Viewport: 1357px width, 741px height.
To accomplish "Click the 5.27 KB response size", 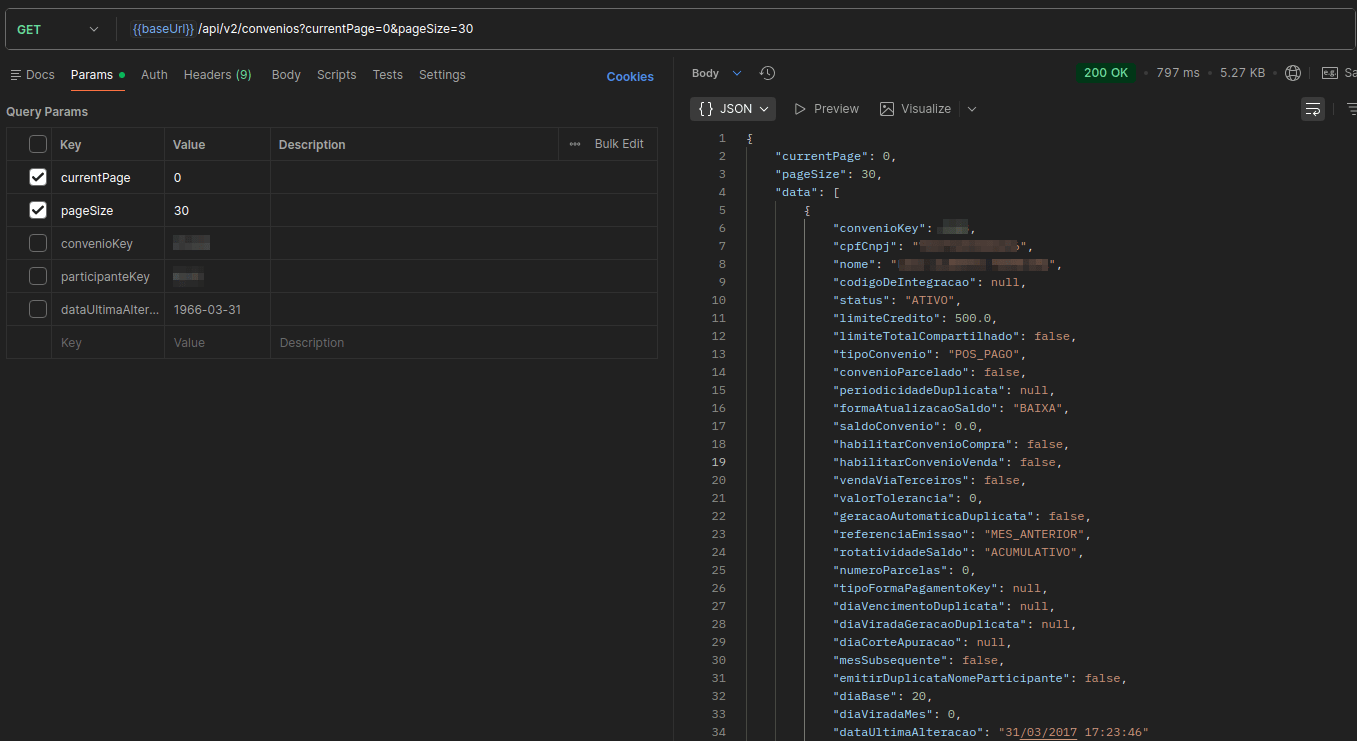I will coord(1242,73).
